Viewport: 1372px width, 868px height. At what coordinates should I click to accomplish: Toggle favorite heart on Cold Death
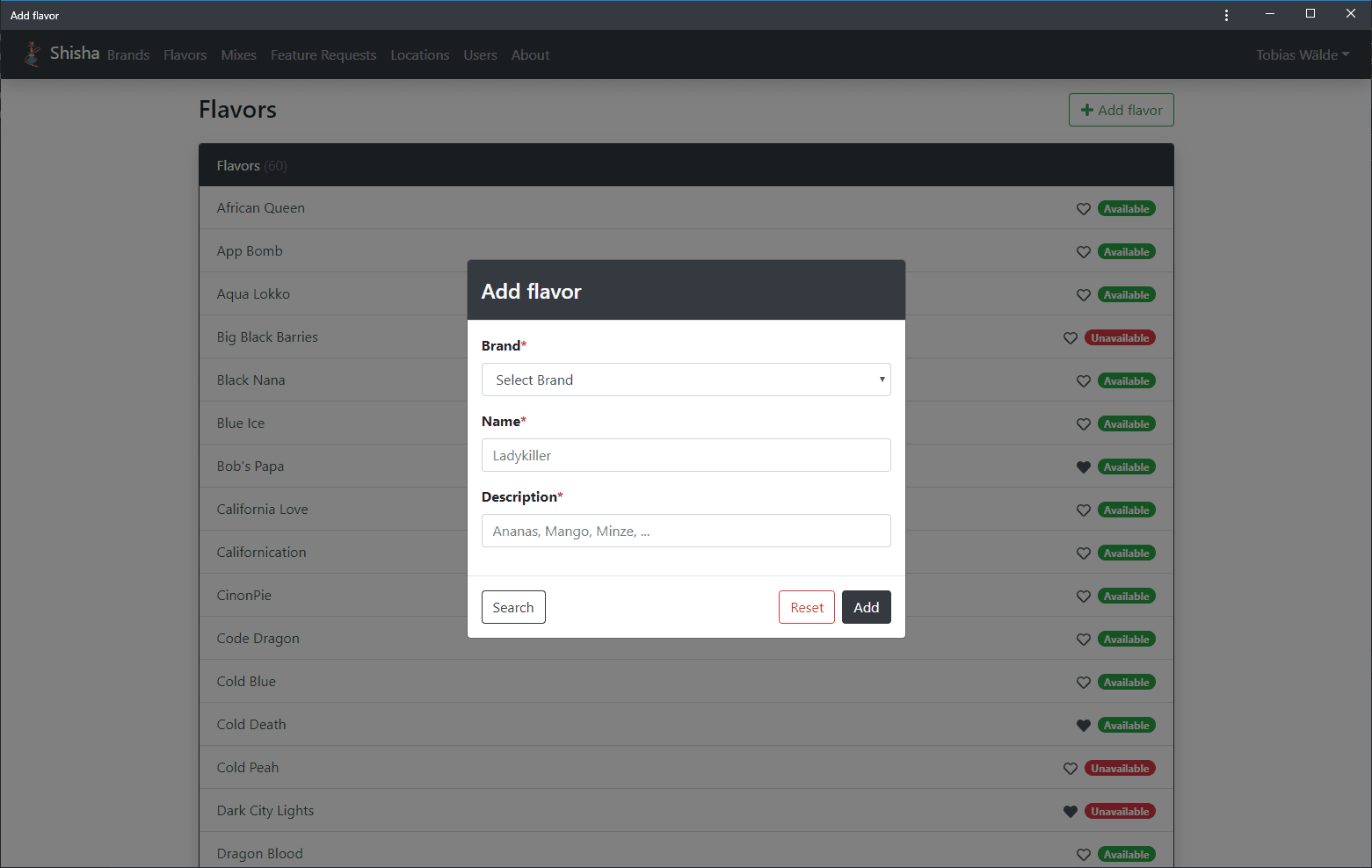click(1084, 726)
